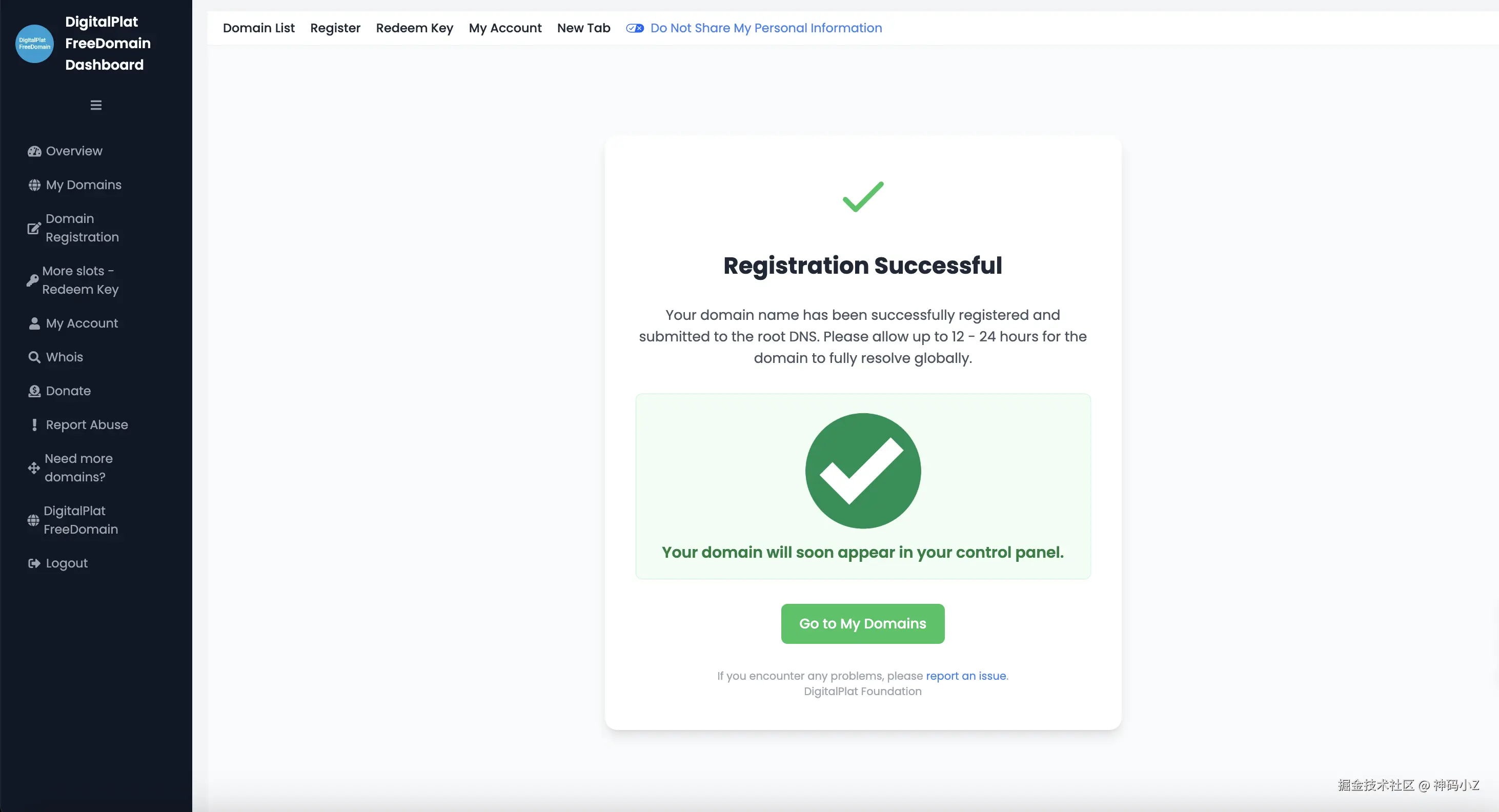Image resolution: width=1499 pixels, height=812 pixels.
Task: Open Overview via dashboard gauge icon
Action: pos(34,151)
